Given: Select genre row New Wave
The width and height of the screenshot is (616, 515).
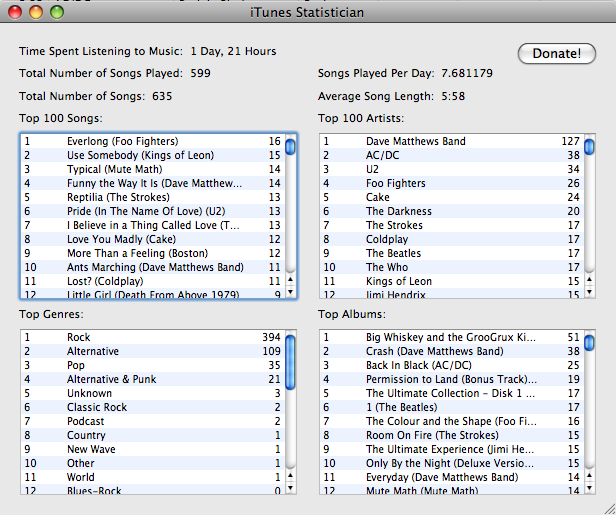Looking at the screenshot, I should pos(153,449).
